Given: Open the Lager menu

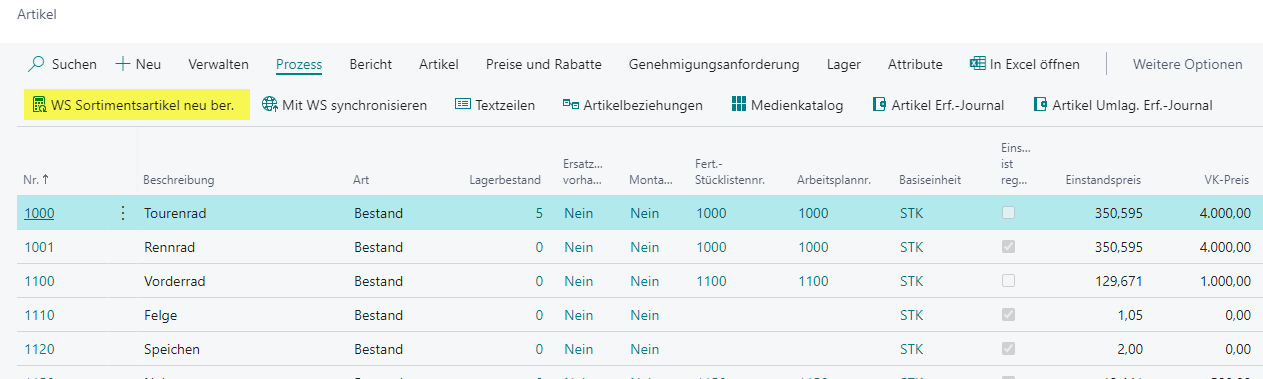Looking at the screenshot, I should pos(843,64).
